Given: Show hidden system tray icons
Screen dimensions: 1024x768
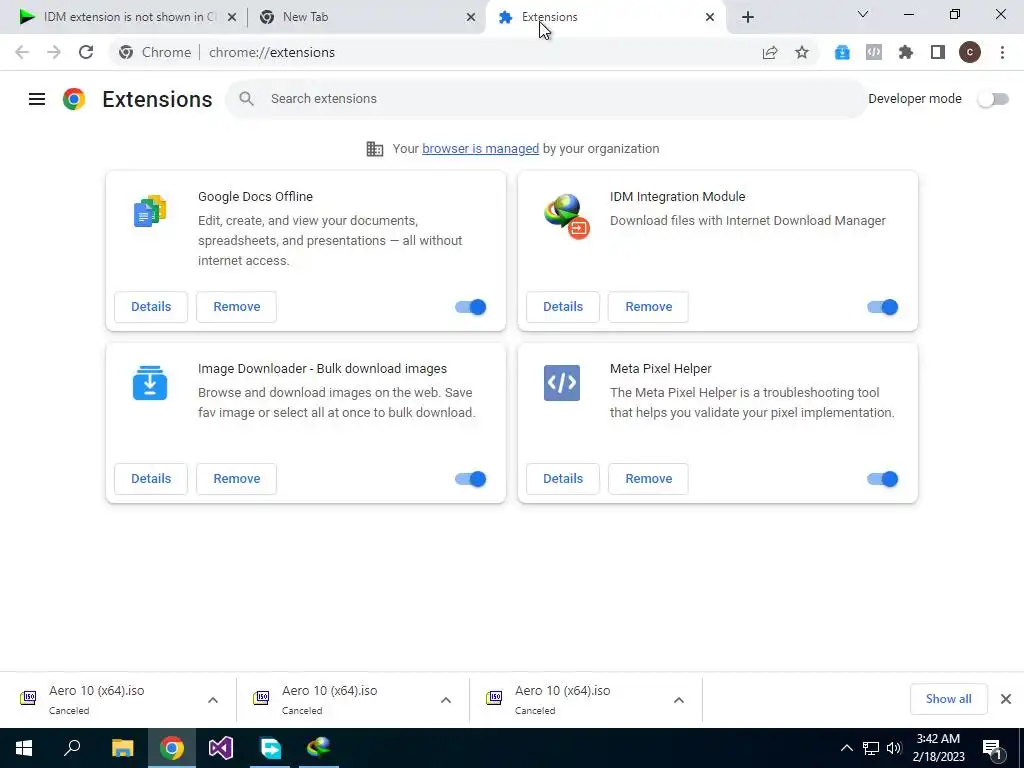Looking at the screenshot, I should [x=846, y=748].
